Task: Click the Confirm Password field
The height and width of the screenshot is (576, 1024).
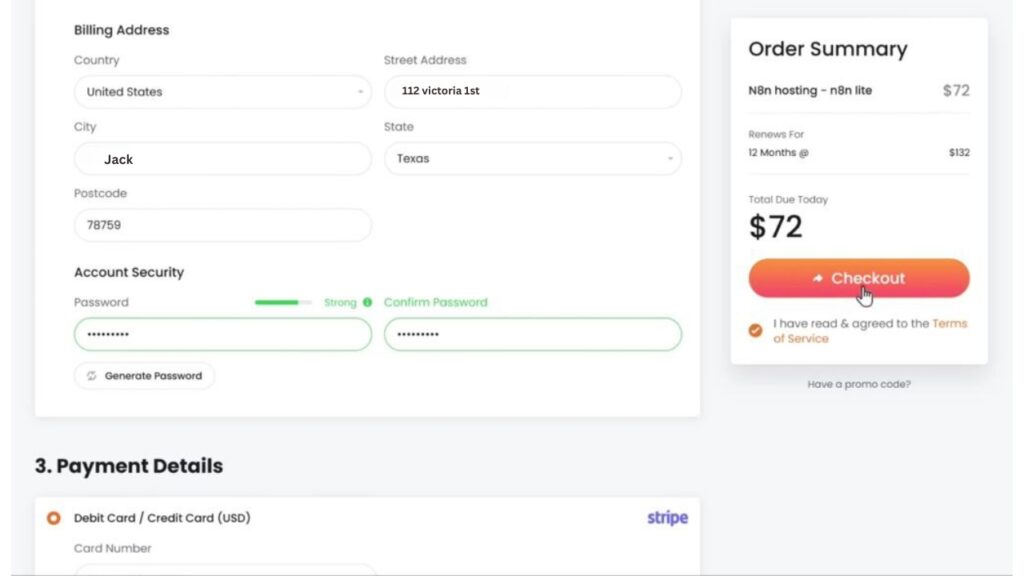Action: pos(532,334)
